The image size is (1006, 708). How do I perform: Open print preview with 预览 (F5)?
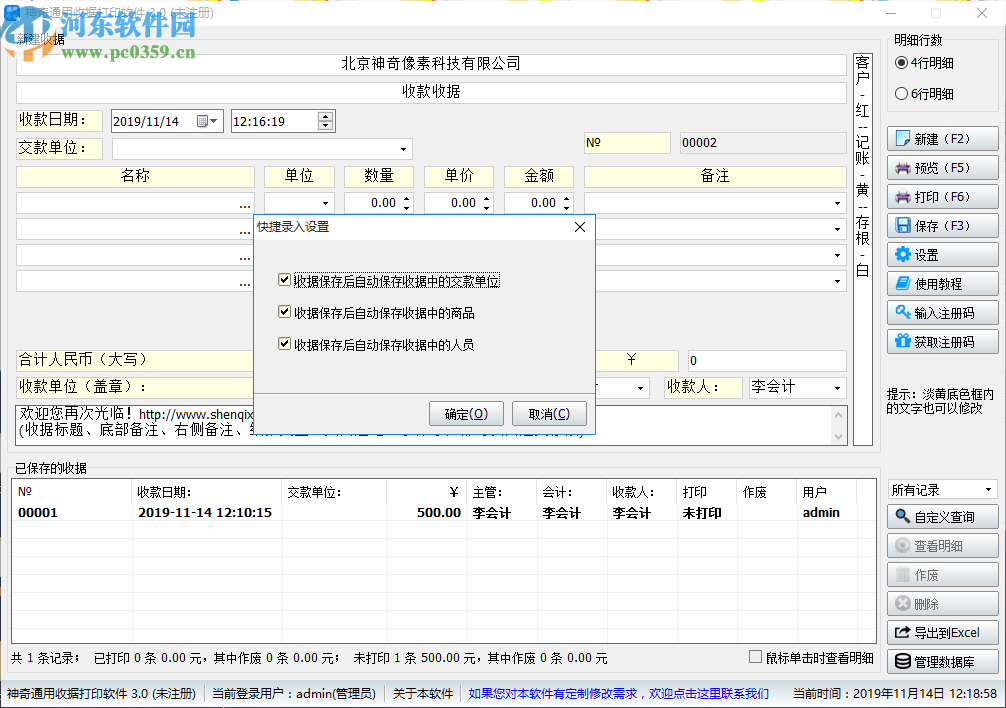943,167
